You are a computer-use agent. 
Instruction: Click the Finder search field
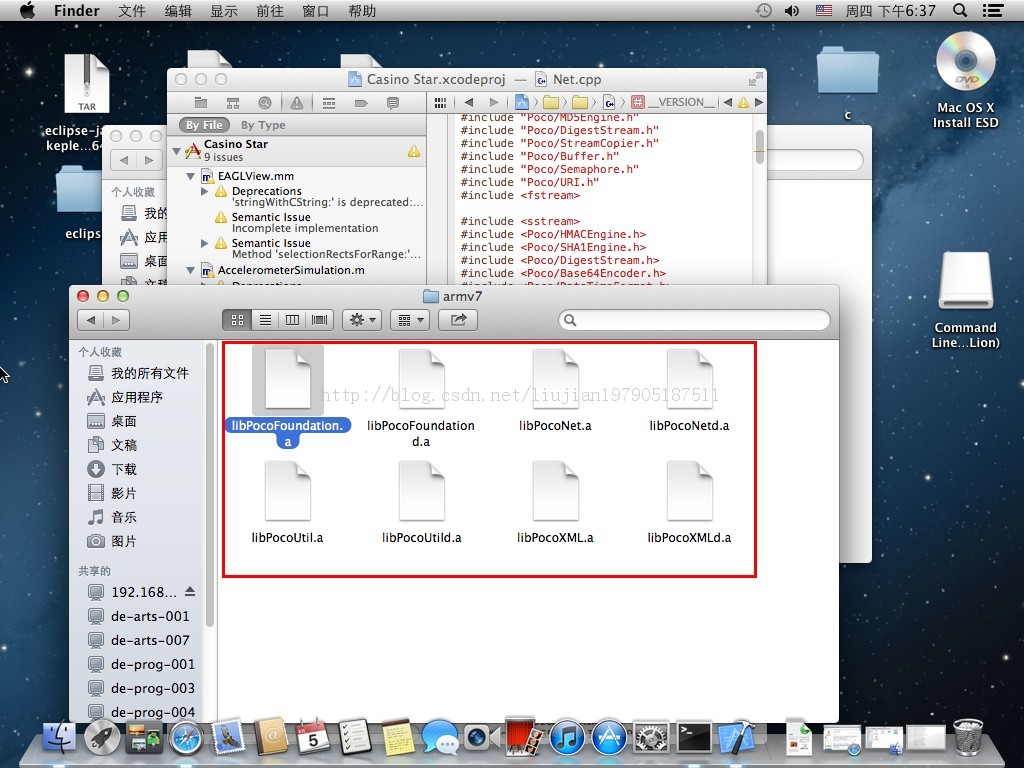click(694, 320)
